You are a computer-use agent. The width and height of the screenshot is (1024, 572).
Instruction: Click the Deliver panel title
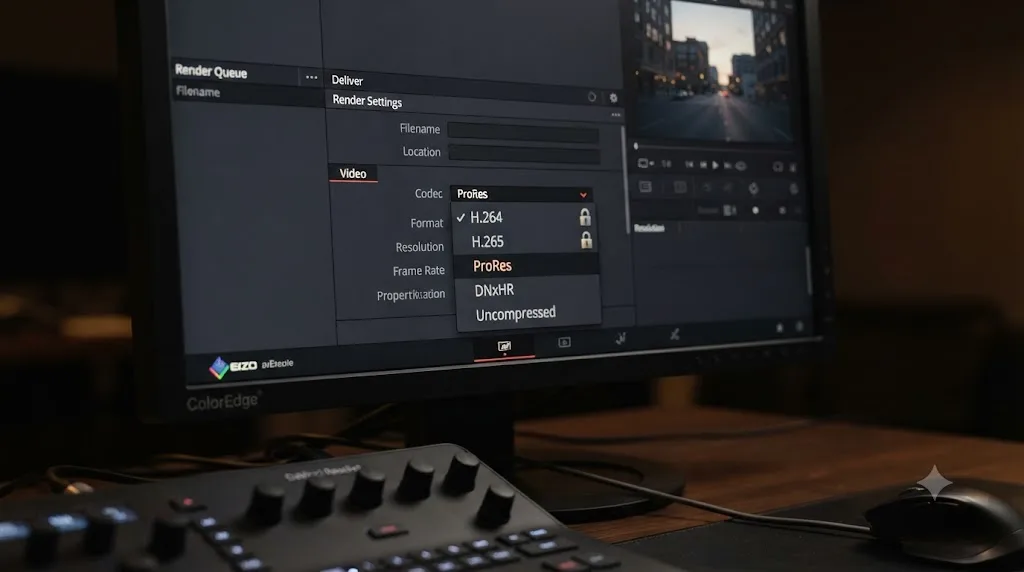347,80
